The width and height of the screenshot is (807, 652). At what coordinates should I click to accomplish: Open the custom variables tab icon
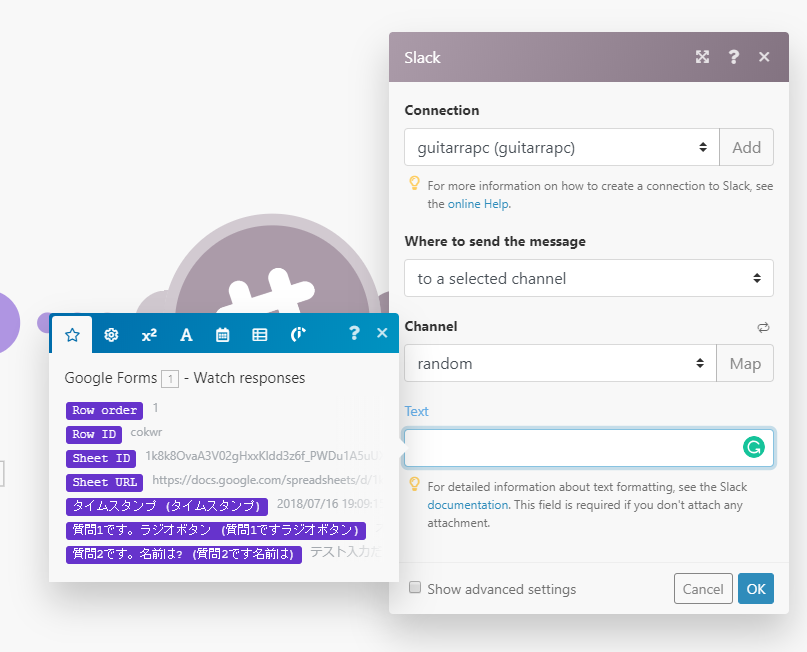(x=298, y=335)
